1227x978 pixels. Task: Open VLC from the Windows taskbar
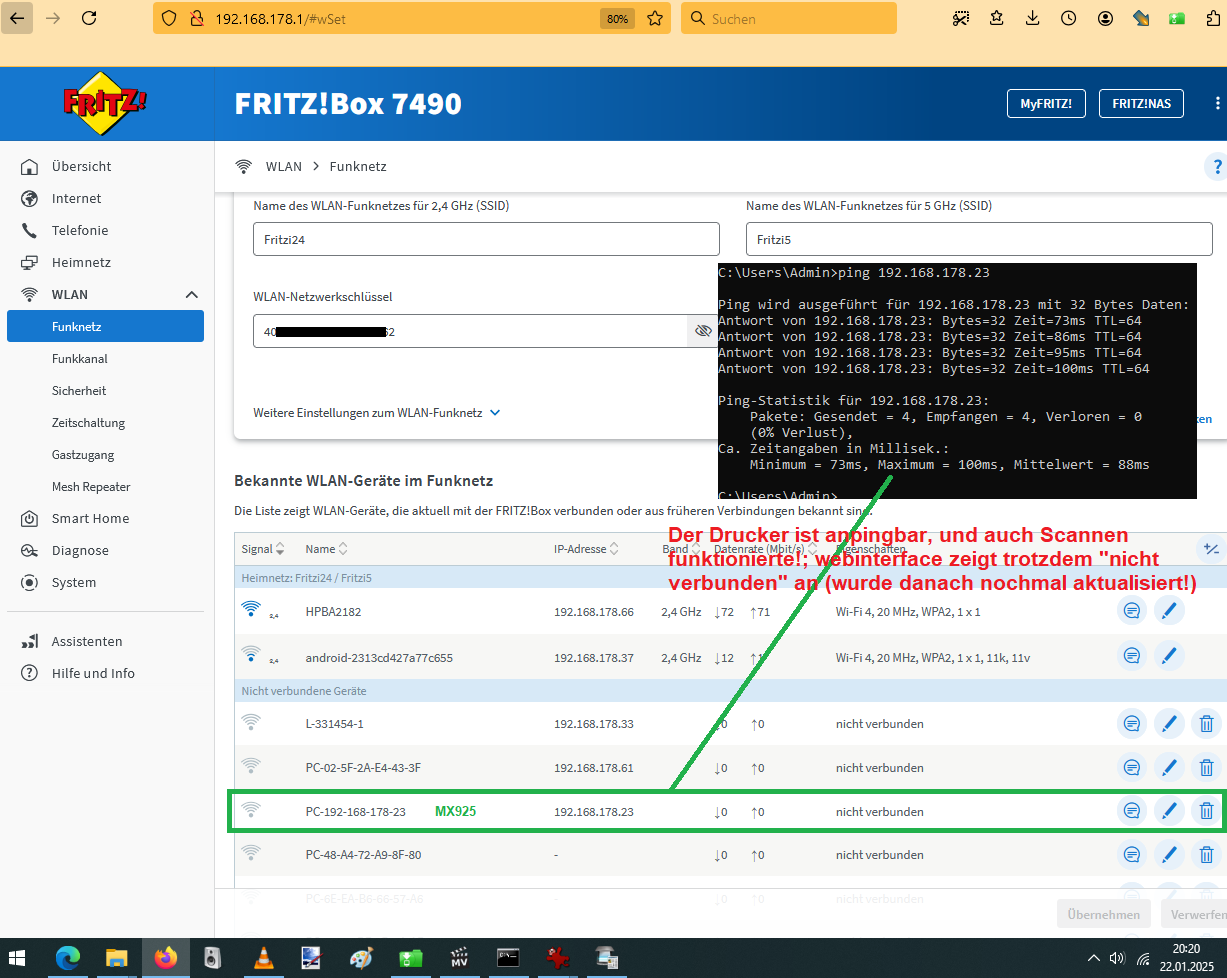click(x=263, y=958)
